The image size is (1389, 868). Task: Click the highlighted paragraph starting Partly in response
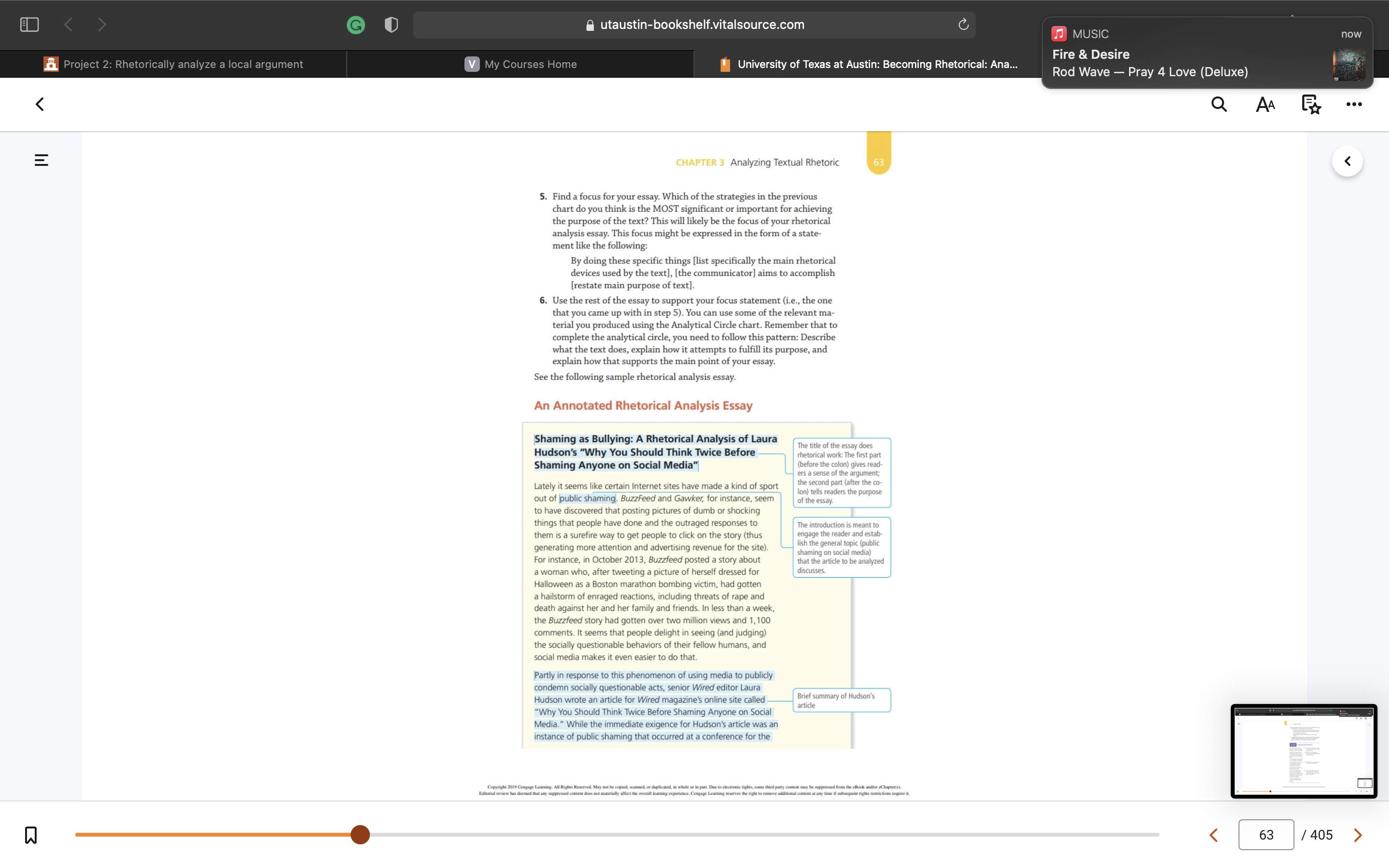coord(656,705)
